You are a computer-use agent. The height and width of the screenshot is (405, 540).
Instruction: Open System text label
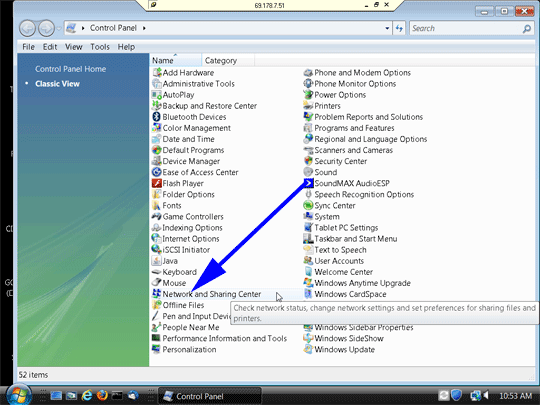[327, 217]
